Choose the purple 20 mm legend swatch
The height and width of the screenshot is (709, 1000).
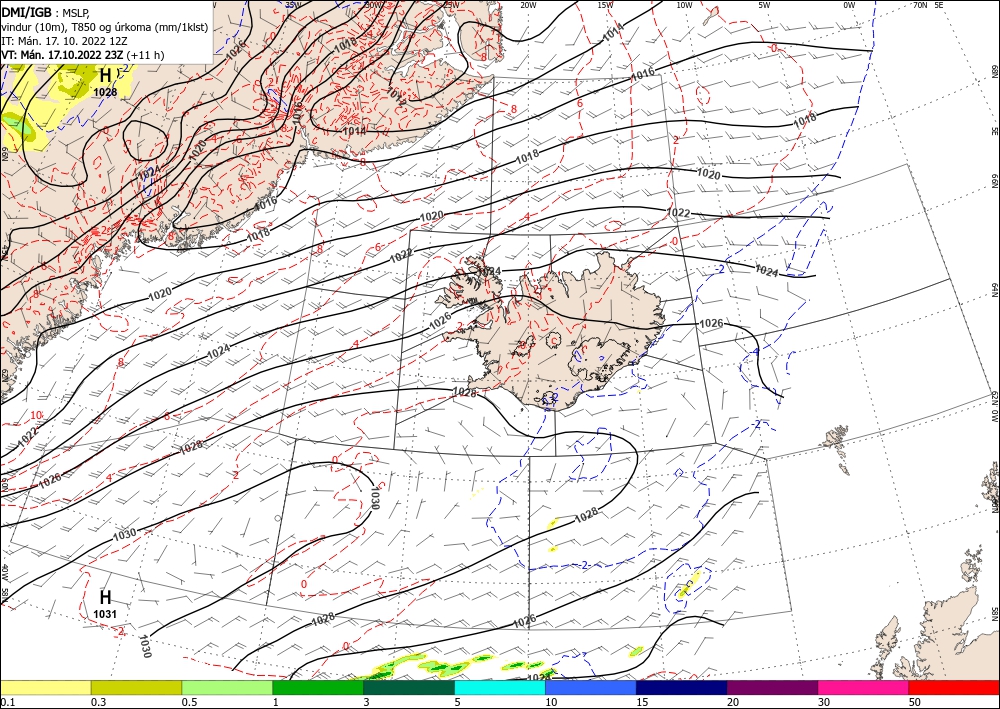772,687
